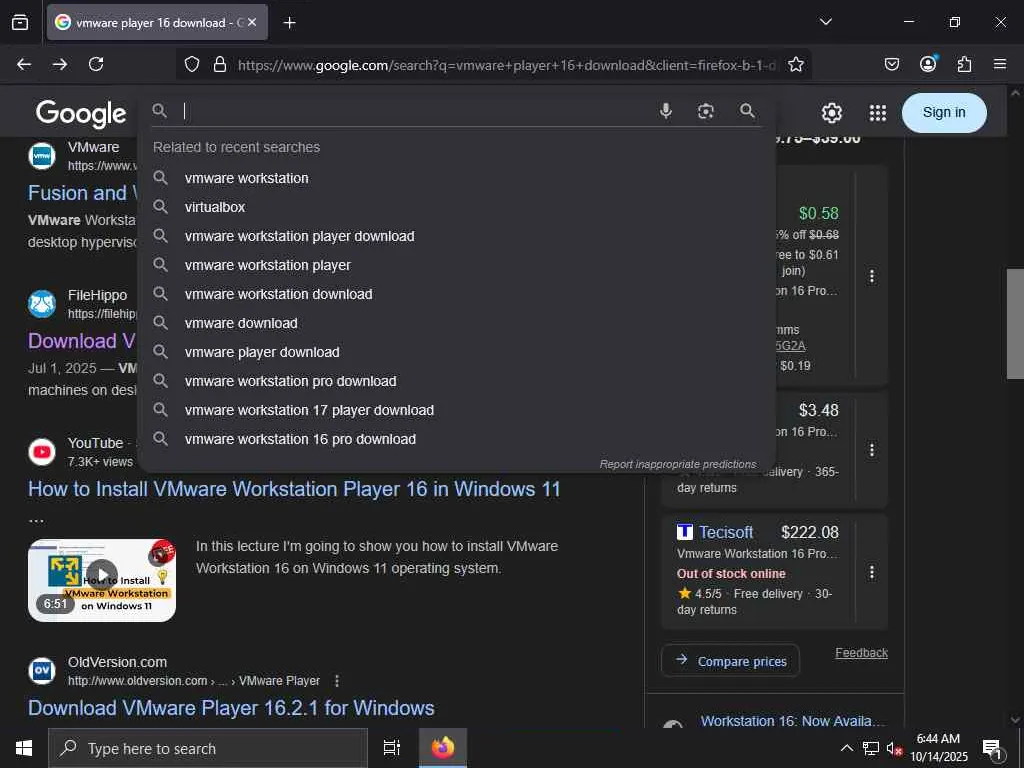Click the Sign in button
The image size is (1024, 768).
[944, 112]
